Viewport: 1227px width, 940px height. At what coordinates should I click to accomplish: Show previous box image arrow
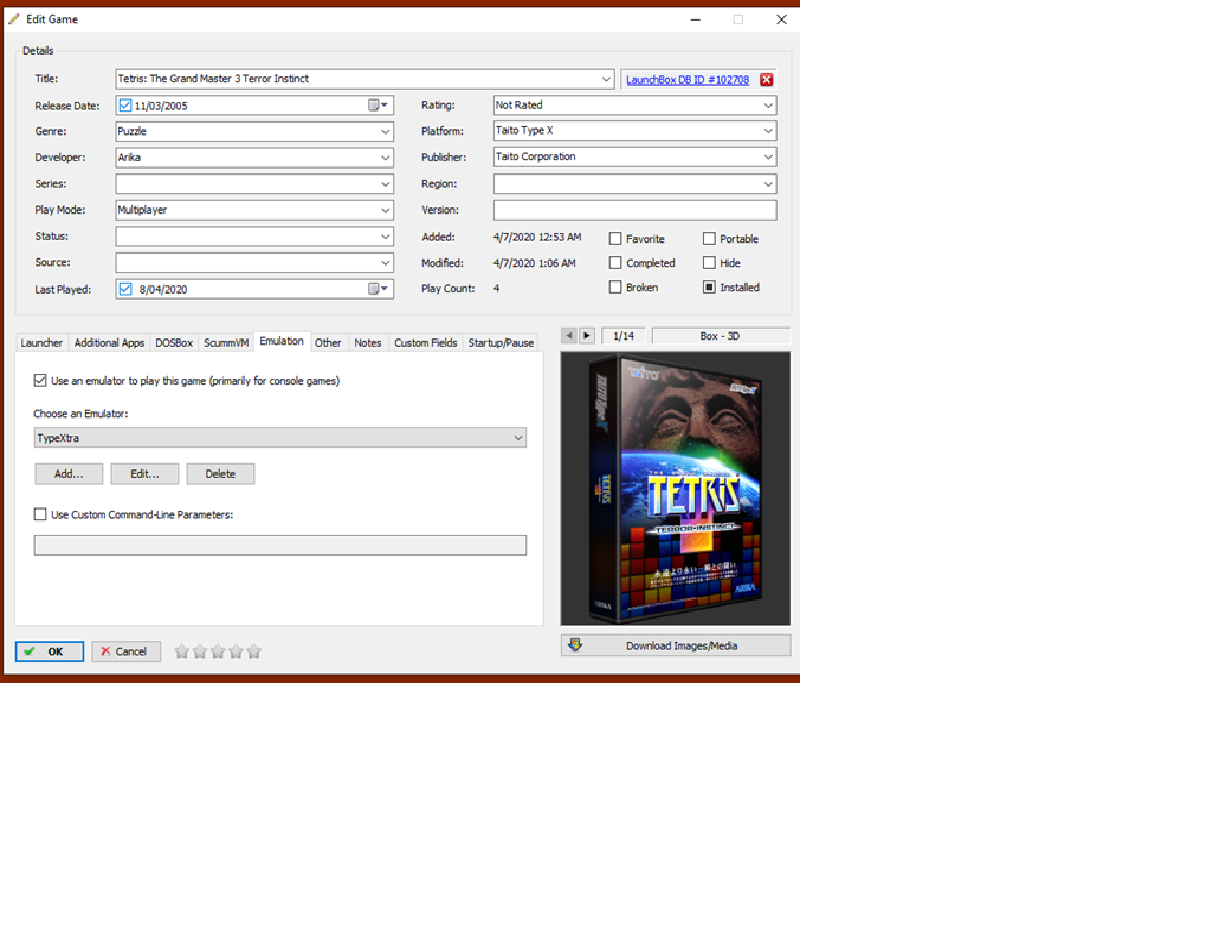[568, 336]
